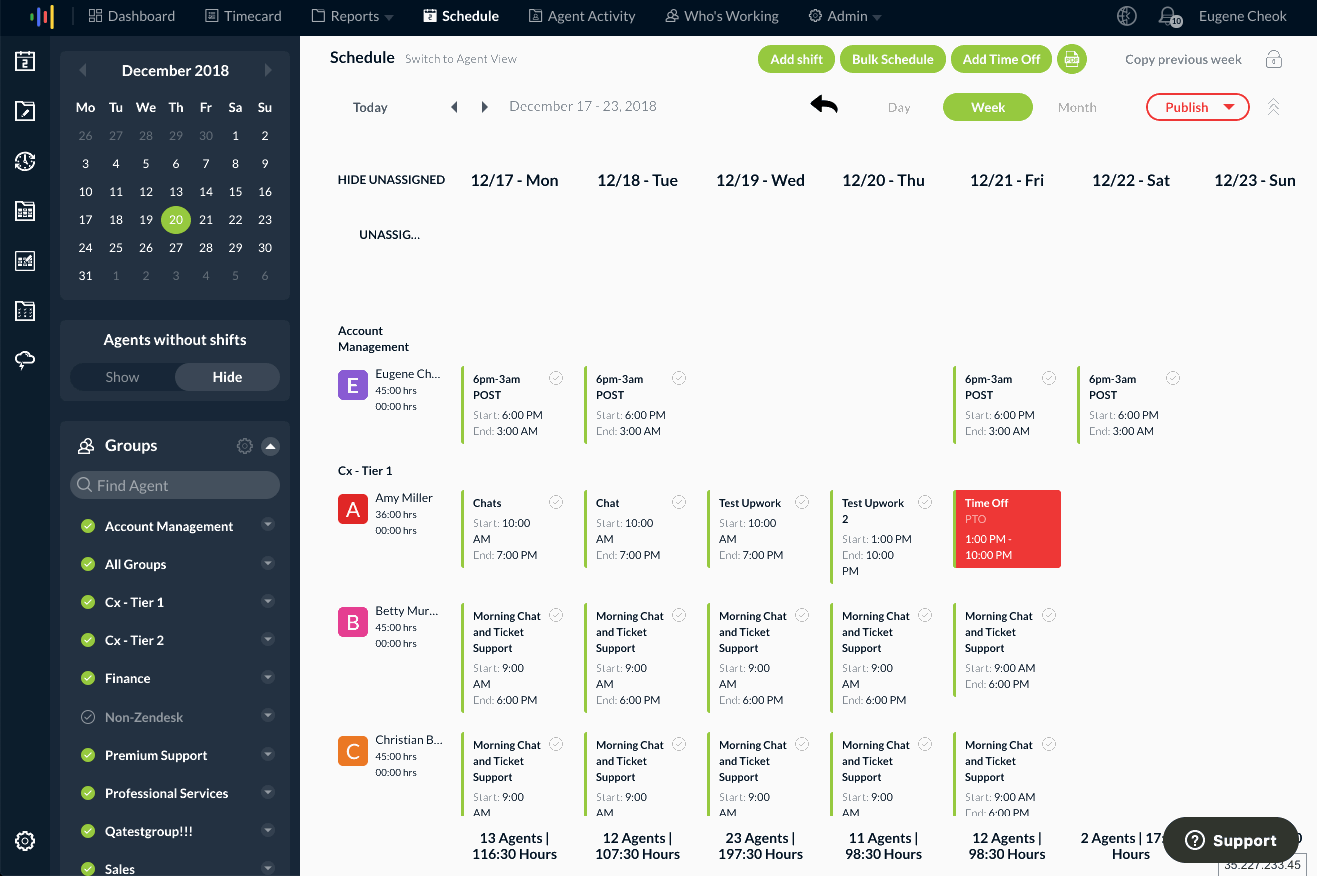Click the Add Time Off button
This screenshot has width=1317, height=876.
tap(1001, 59)
